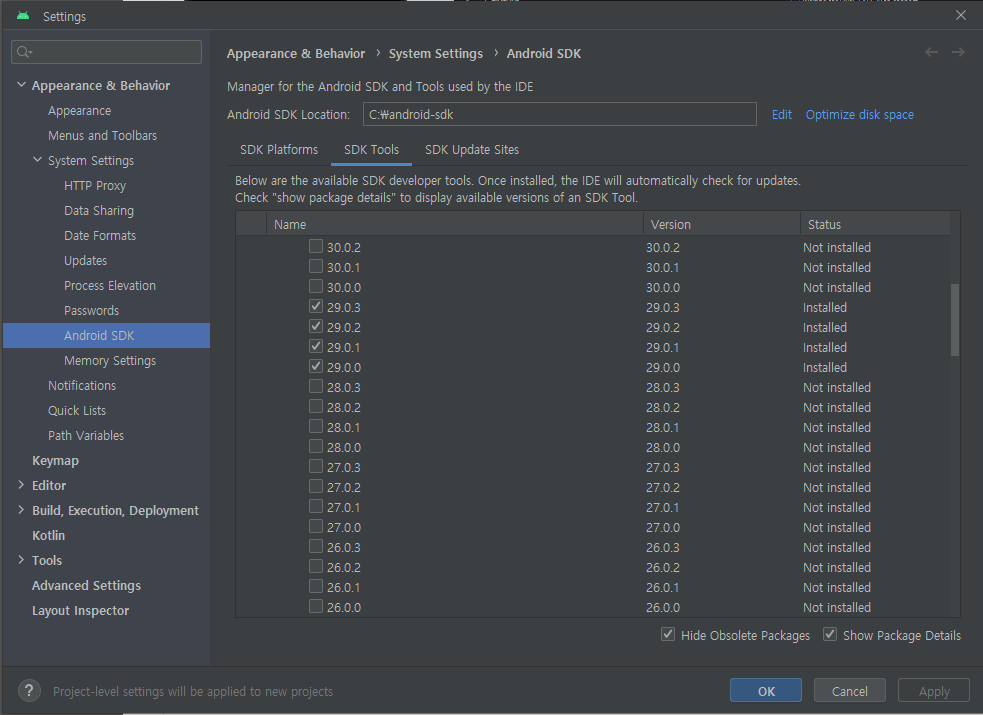Image resolution: width=983 pixels, height=715 pixels.
Task: Uncheck the 29.0.1 checkbox
Action: pos(316,347)
